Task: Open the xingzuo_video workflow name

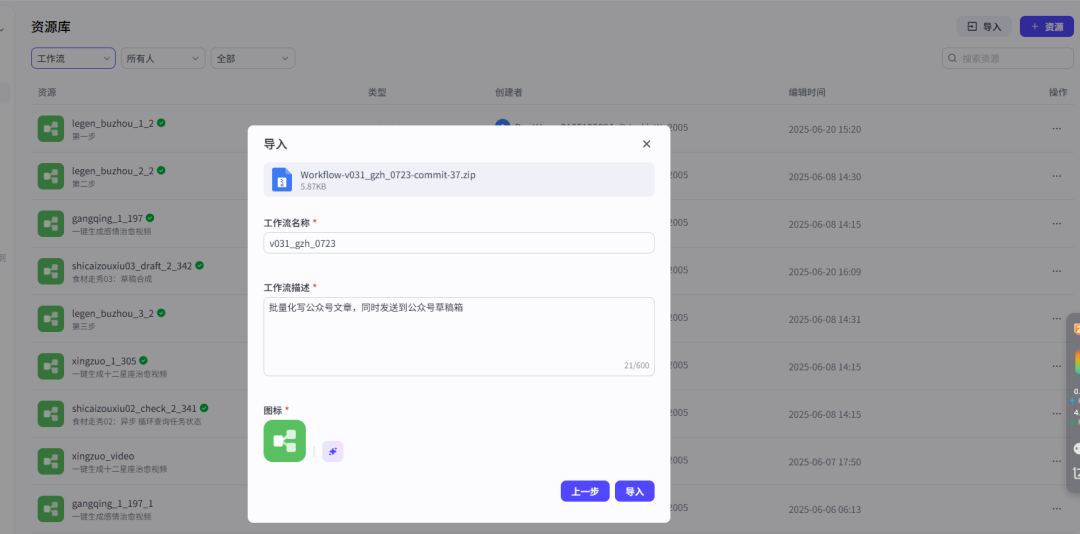Action: pyautogui.click(x=103, y=456)
